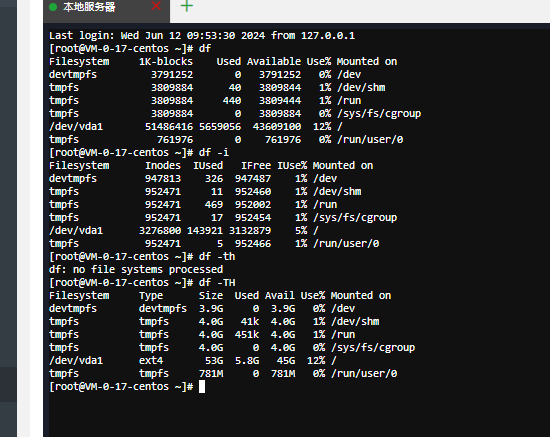Click the 3791252 1K-blocks value for devtmpfs
The image size is (550, 437).
(x=172, y=74)
